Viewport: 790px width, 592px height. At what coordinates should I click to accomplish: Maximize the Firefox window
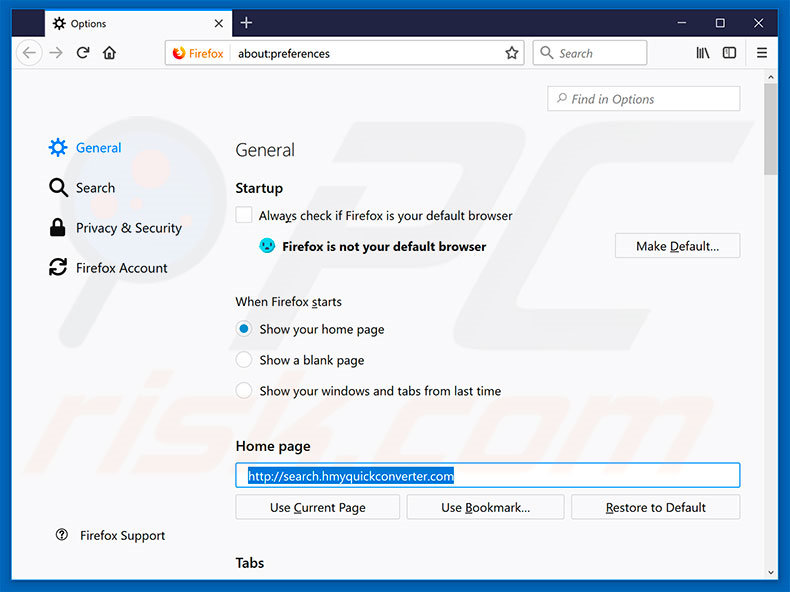point(720,23)
